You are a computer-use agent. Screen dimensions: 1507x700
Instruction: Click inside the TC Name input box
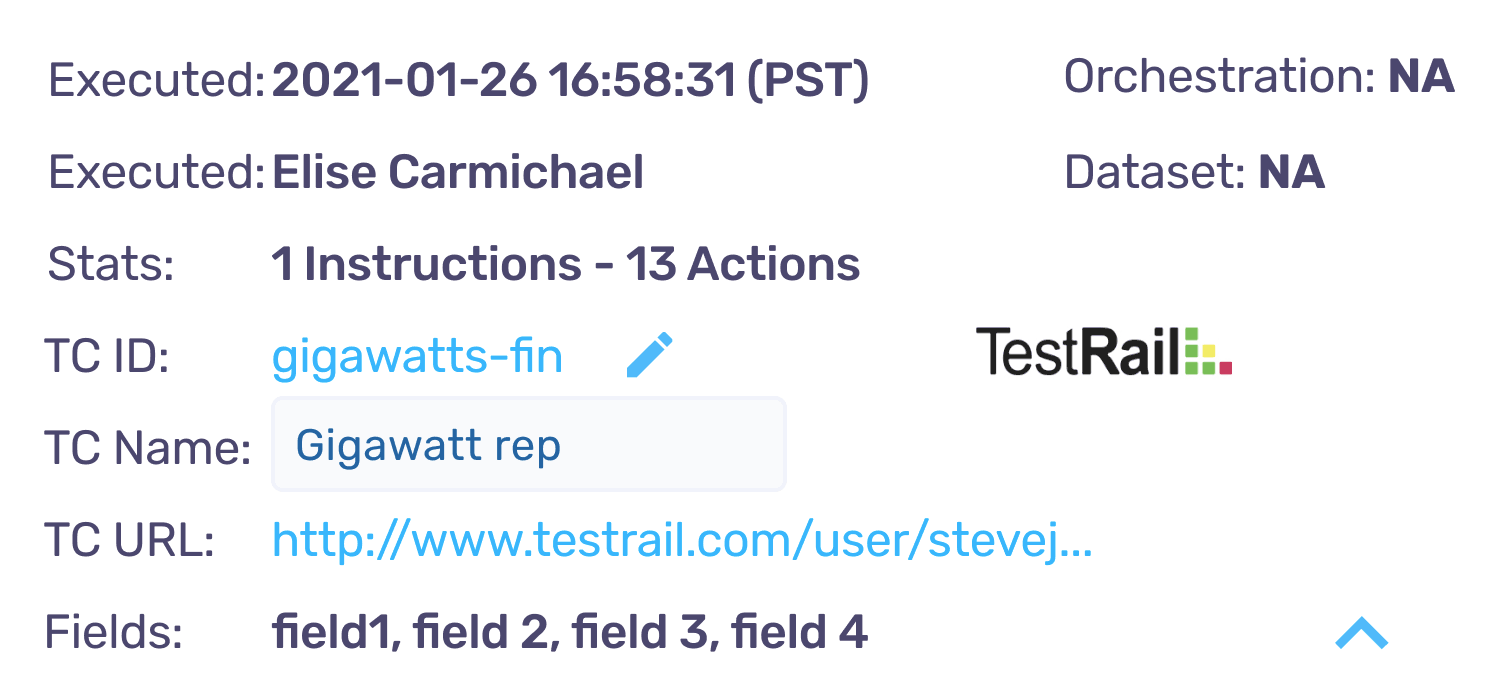point(528,444)
